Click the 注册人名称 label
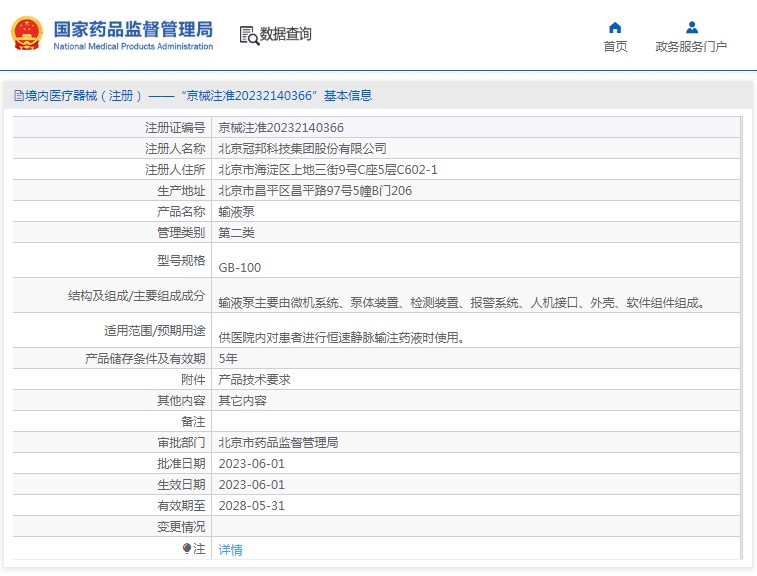 click(175, 149)
